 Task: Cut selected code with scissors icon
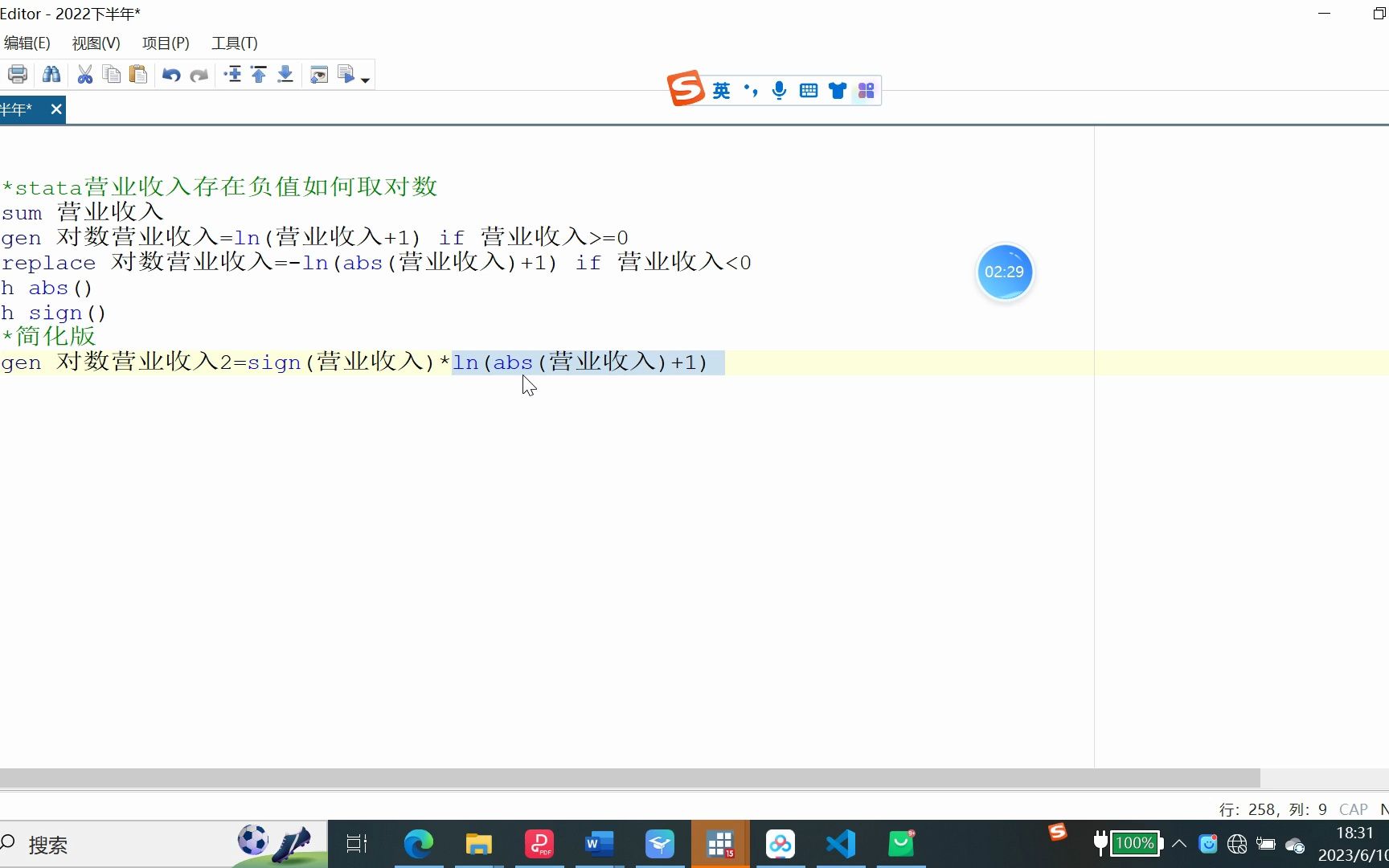point(84,74)
